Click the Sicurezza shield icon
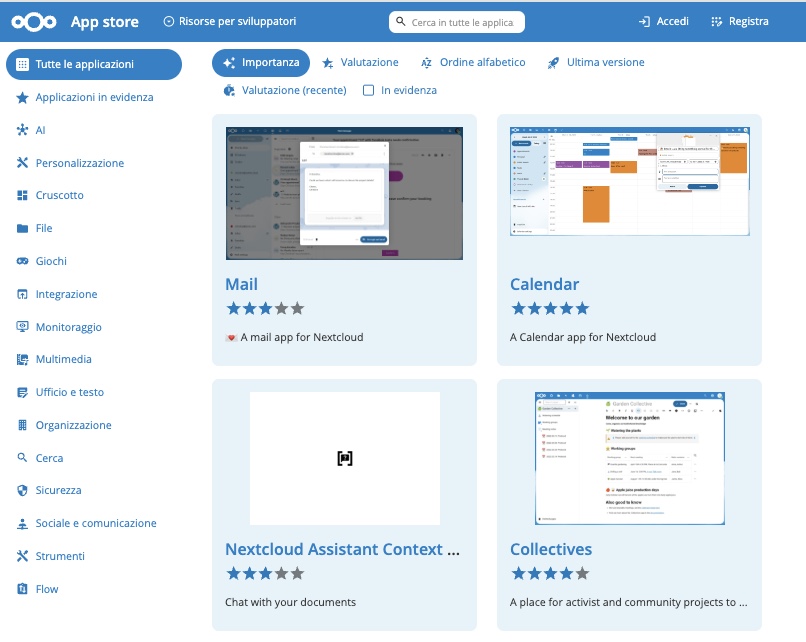 coord(22,490)
